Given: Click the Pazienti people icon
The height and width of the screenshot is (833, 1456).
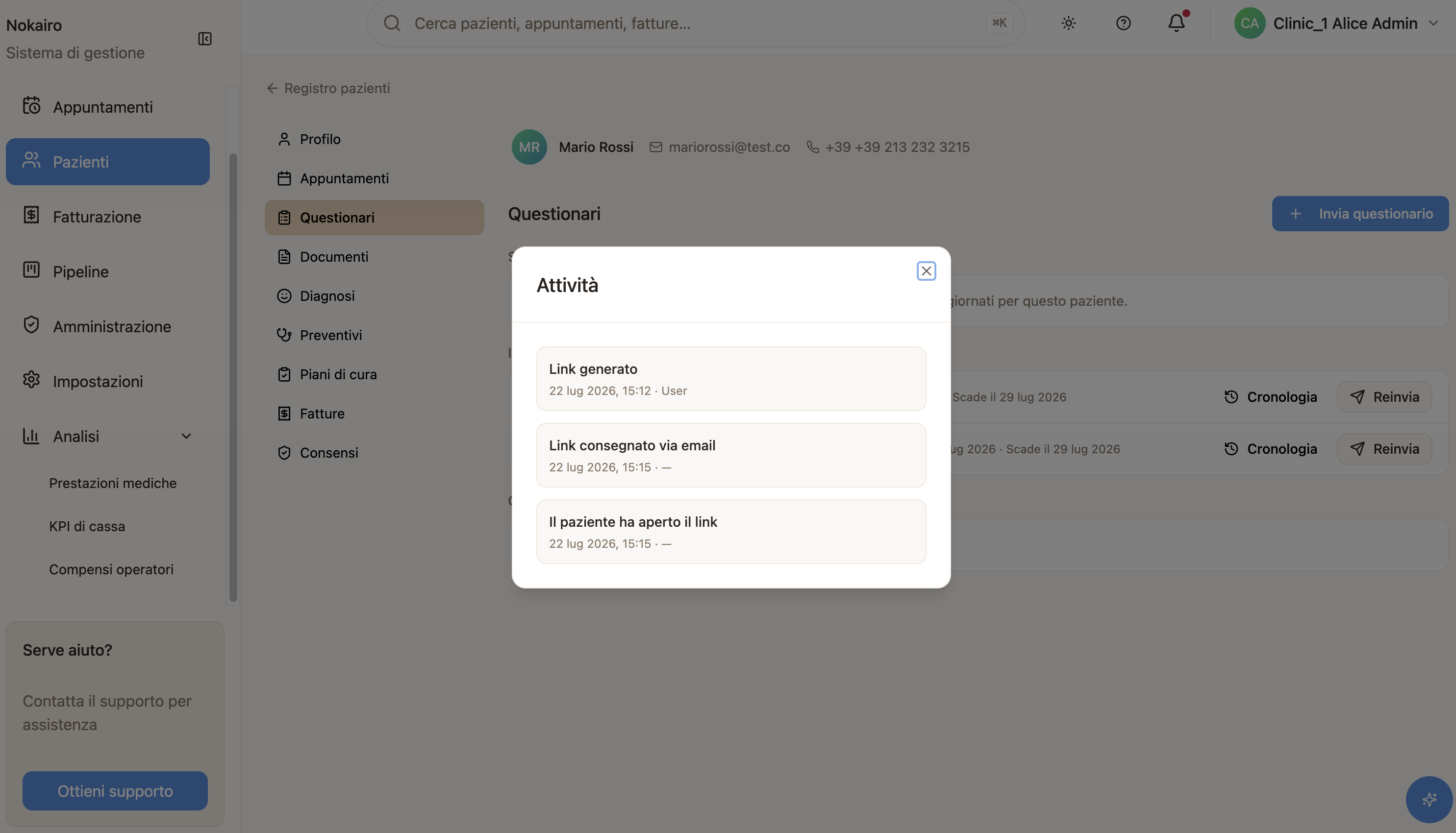Looking at the screenshot, I should pyautogui.click(x=31, y=160).
